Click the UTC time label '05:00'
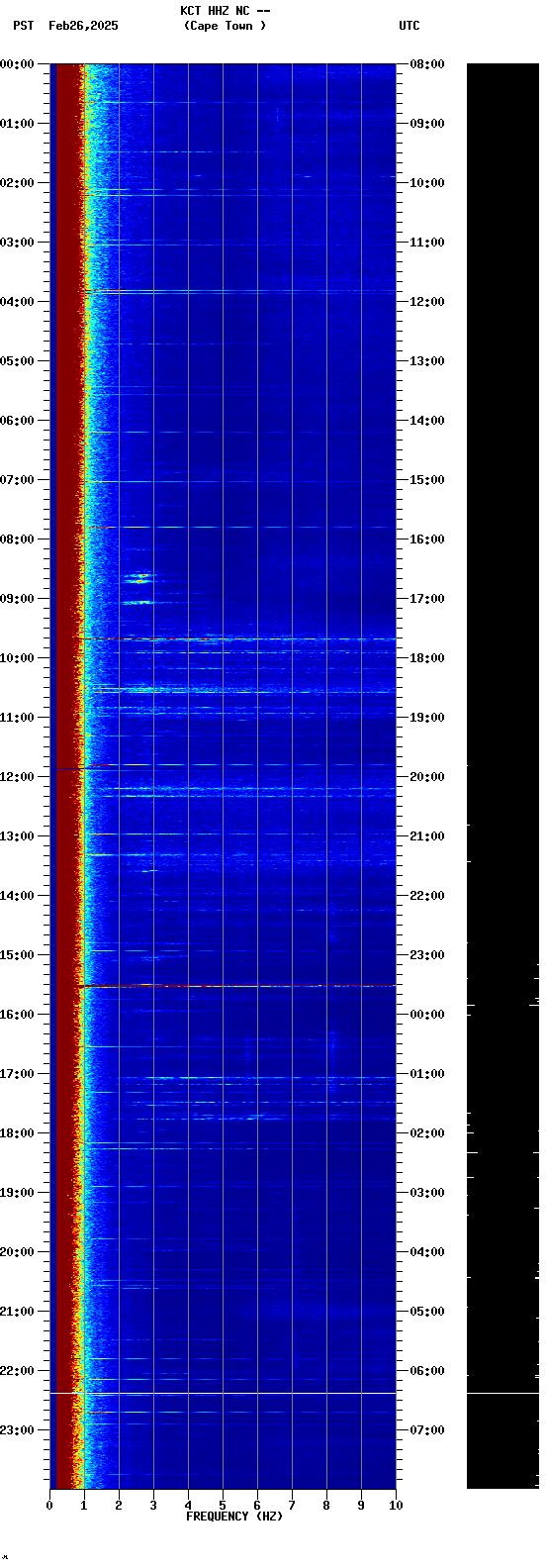 427,1312
